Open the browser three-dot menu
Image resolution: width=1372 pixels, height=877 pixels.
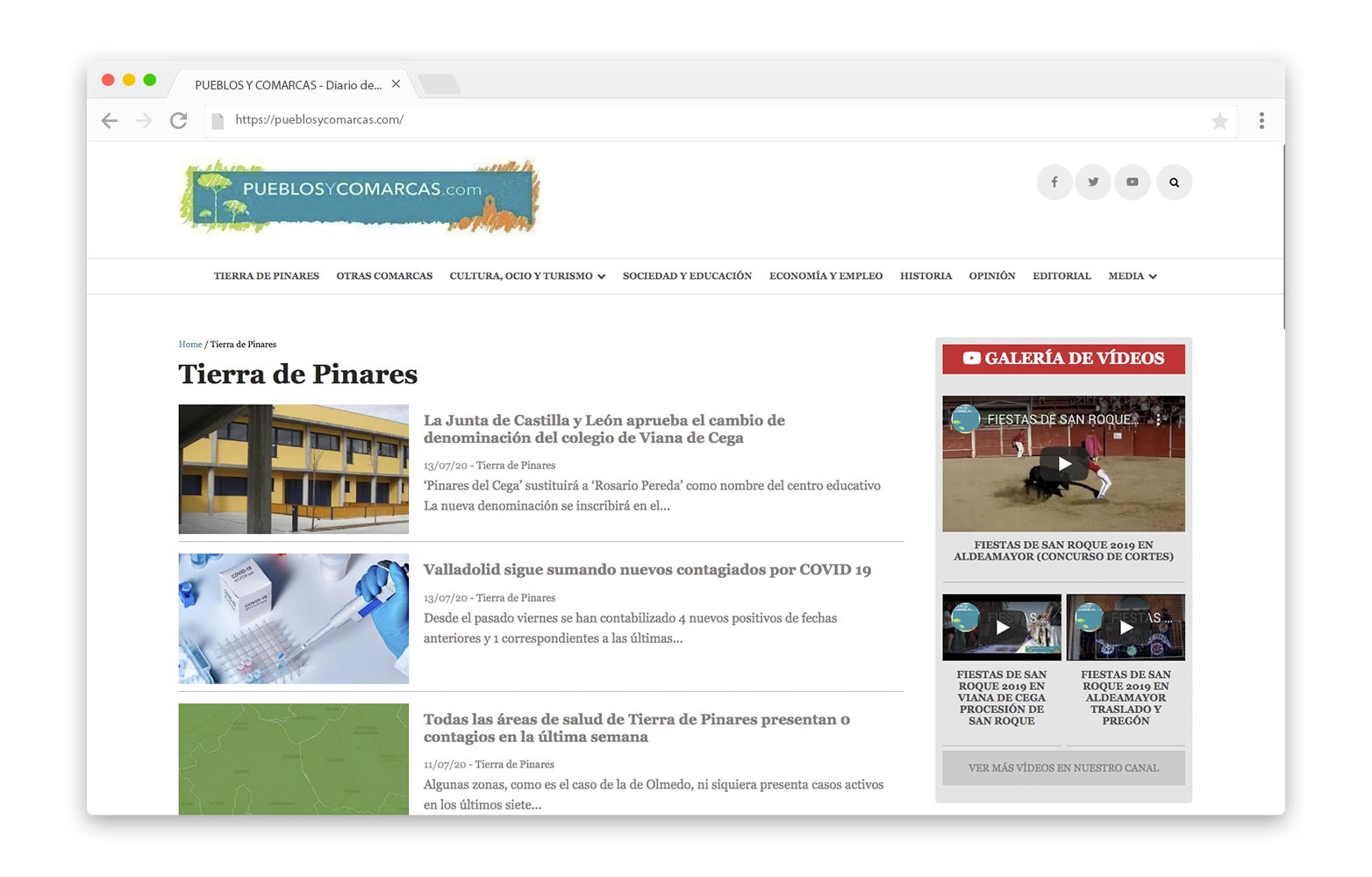[x=1261, y=120]
